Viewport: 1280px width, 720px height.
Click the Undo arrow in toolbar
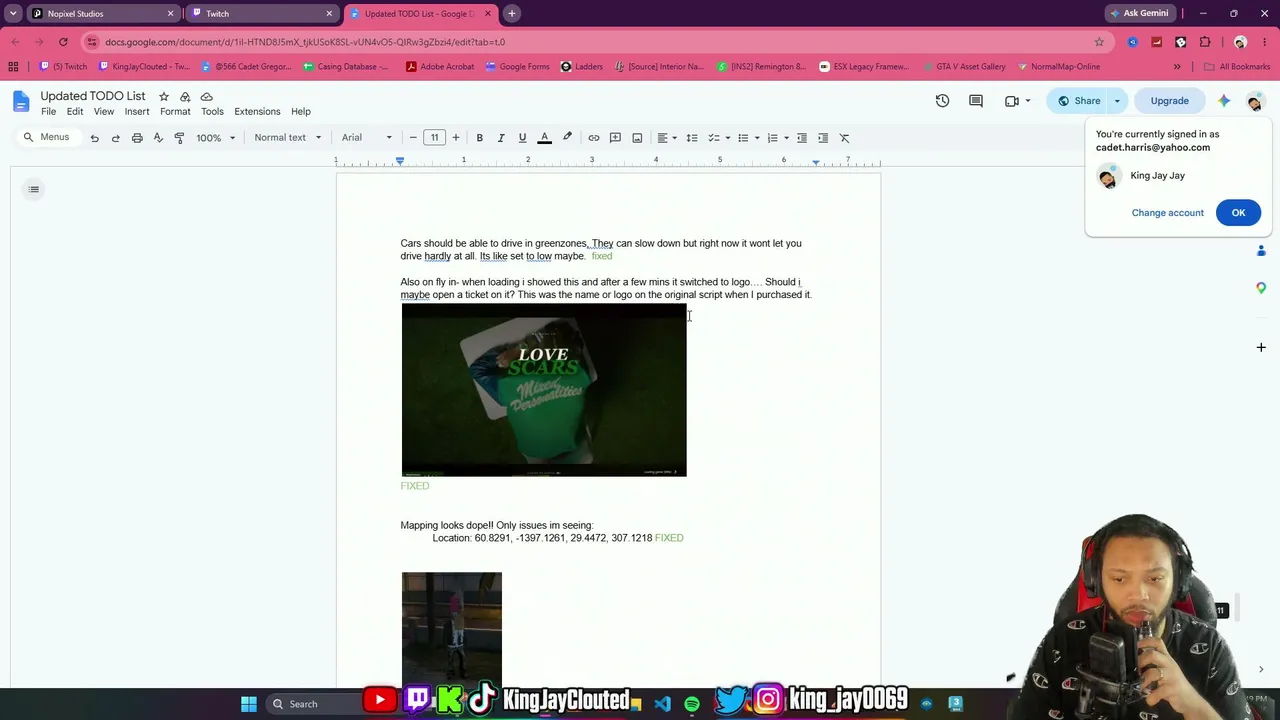[95, 138]
